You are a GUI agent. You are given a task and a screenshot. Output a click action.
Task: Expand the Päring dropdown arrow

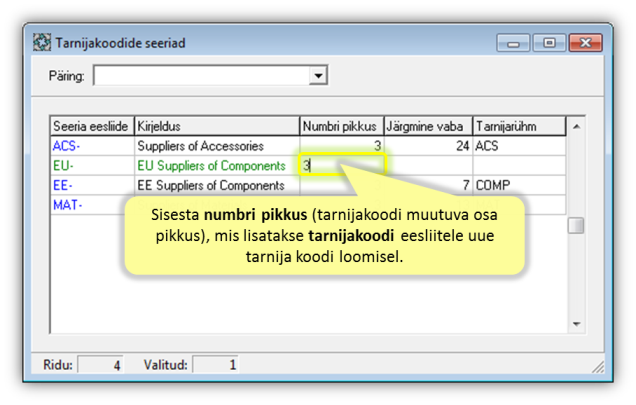coord(318,76)
